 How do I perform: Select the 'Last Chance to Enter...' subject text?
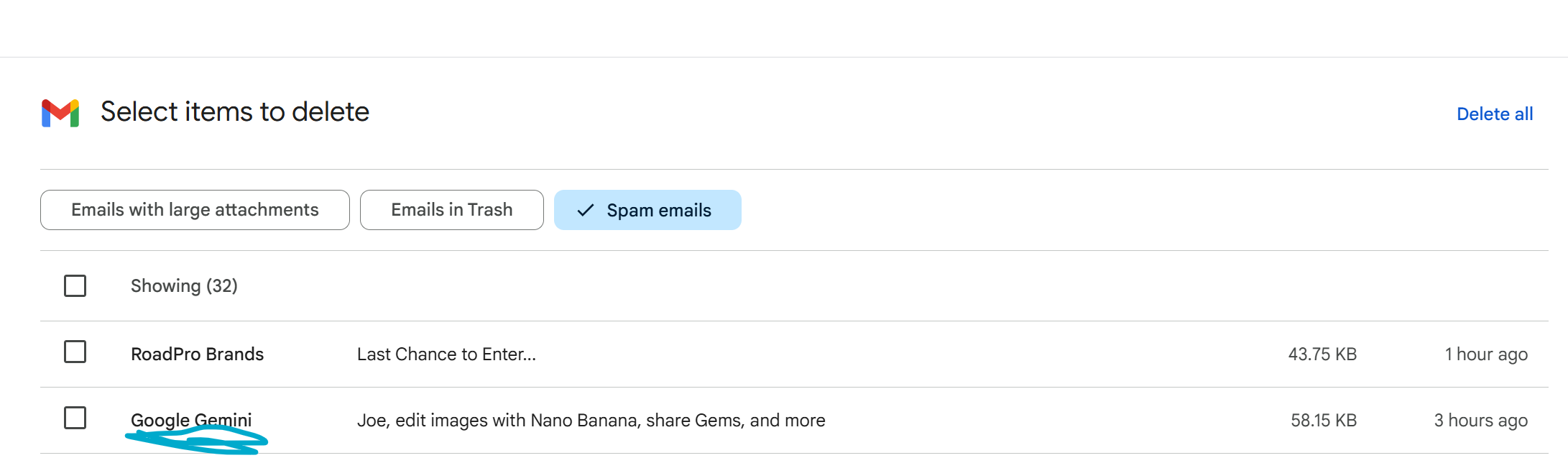click(x=446, y=353)
